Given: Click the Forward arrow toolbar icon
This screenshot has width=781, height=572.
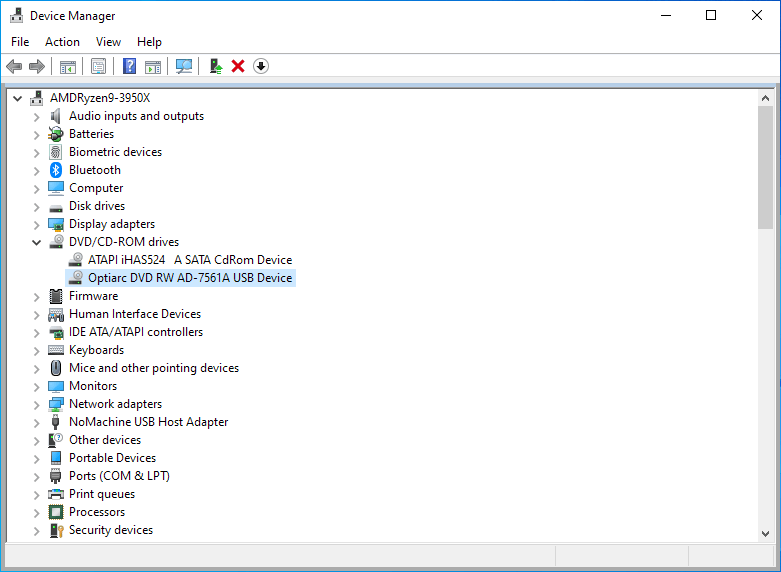Looking at the screenshot, I should 37,66.
